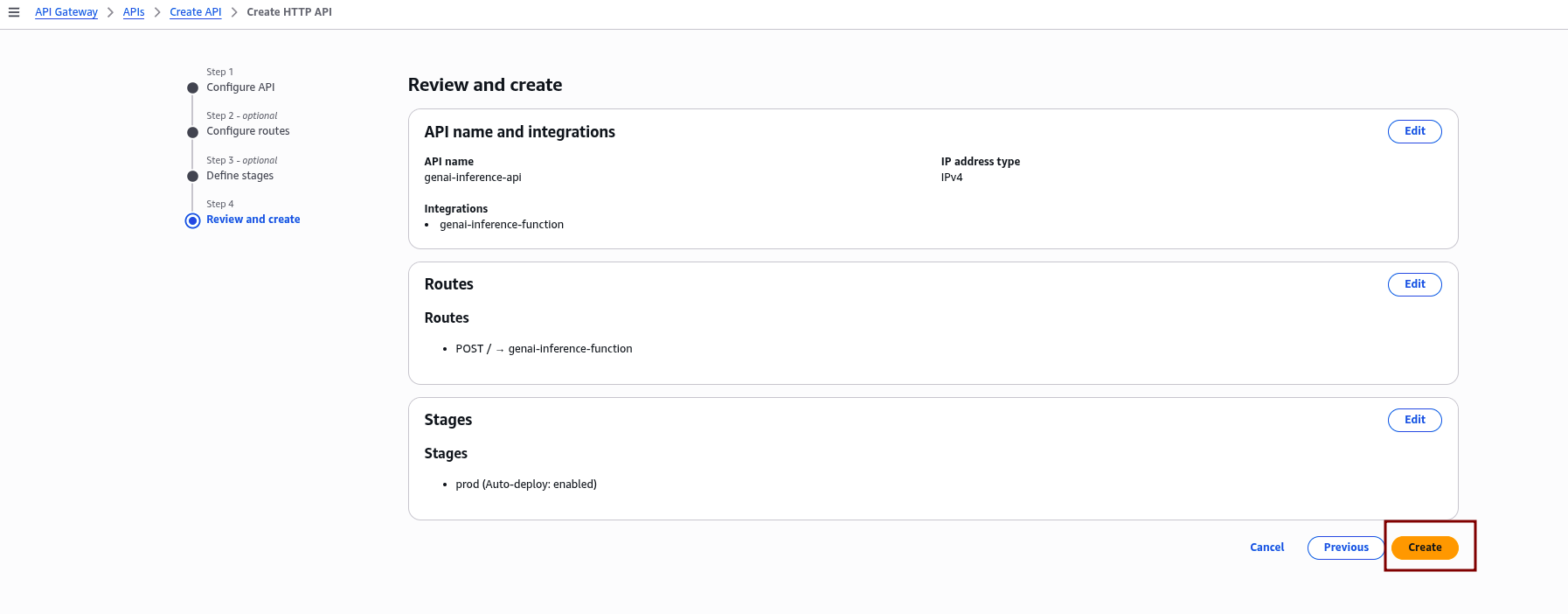Click chevron before Create HTTP API breadcrumb
This screenshot has height=614, width=1568.
[234, 12]
